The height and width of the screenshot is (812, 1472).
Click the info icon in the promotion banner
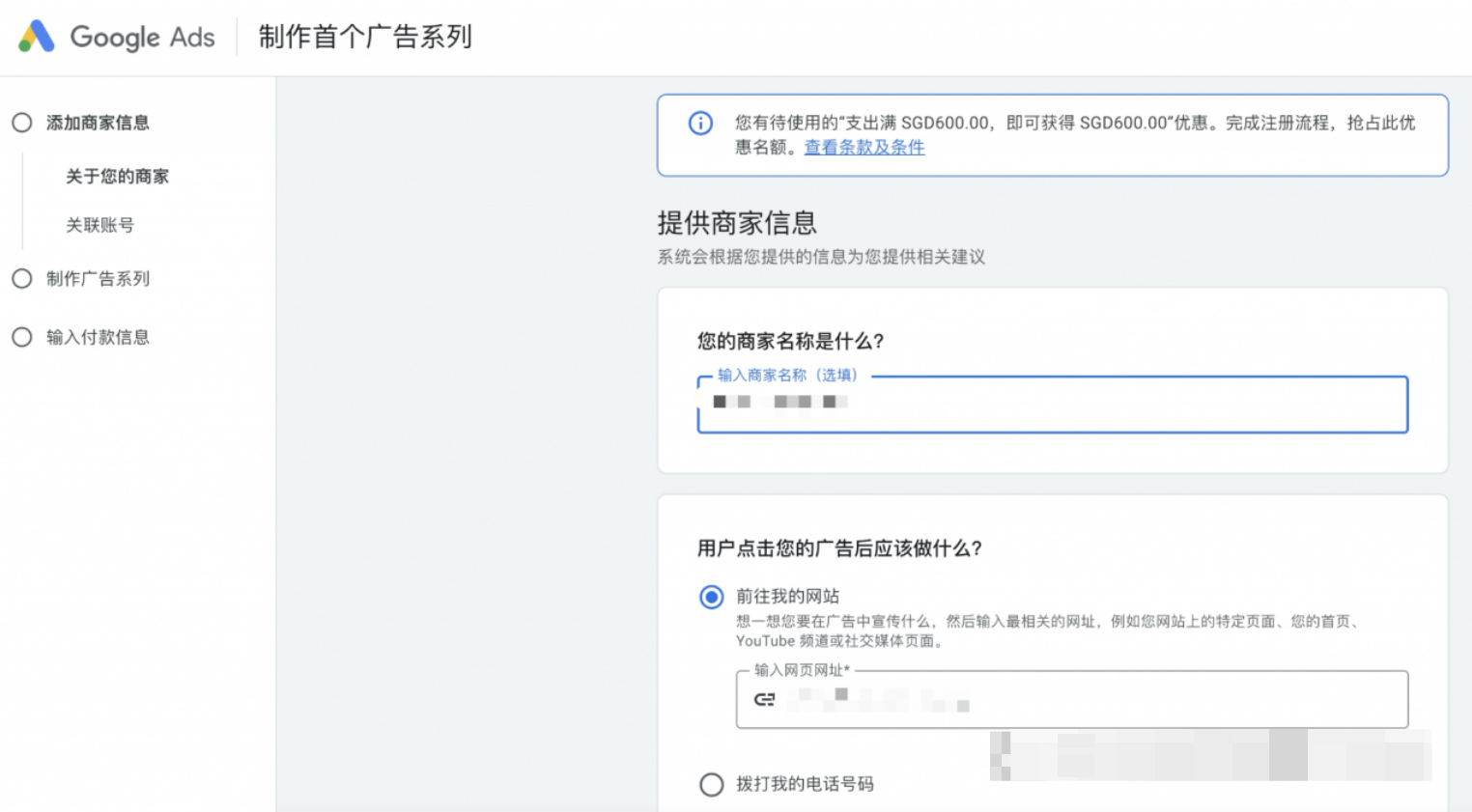click(700, 123)
